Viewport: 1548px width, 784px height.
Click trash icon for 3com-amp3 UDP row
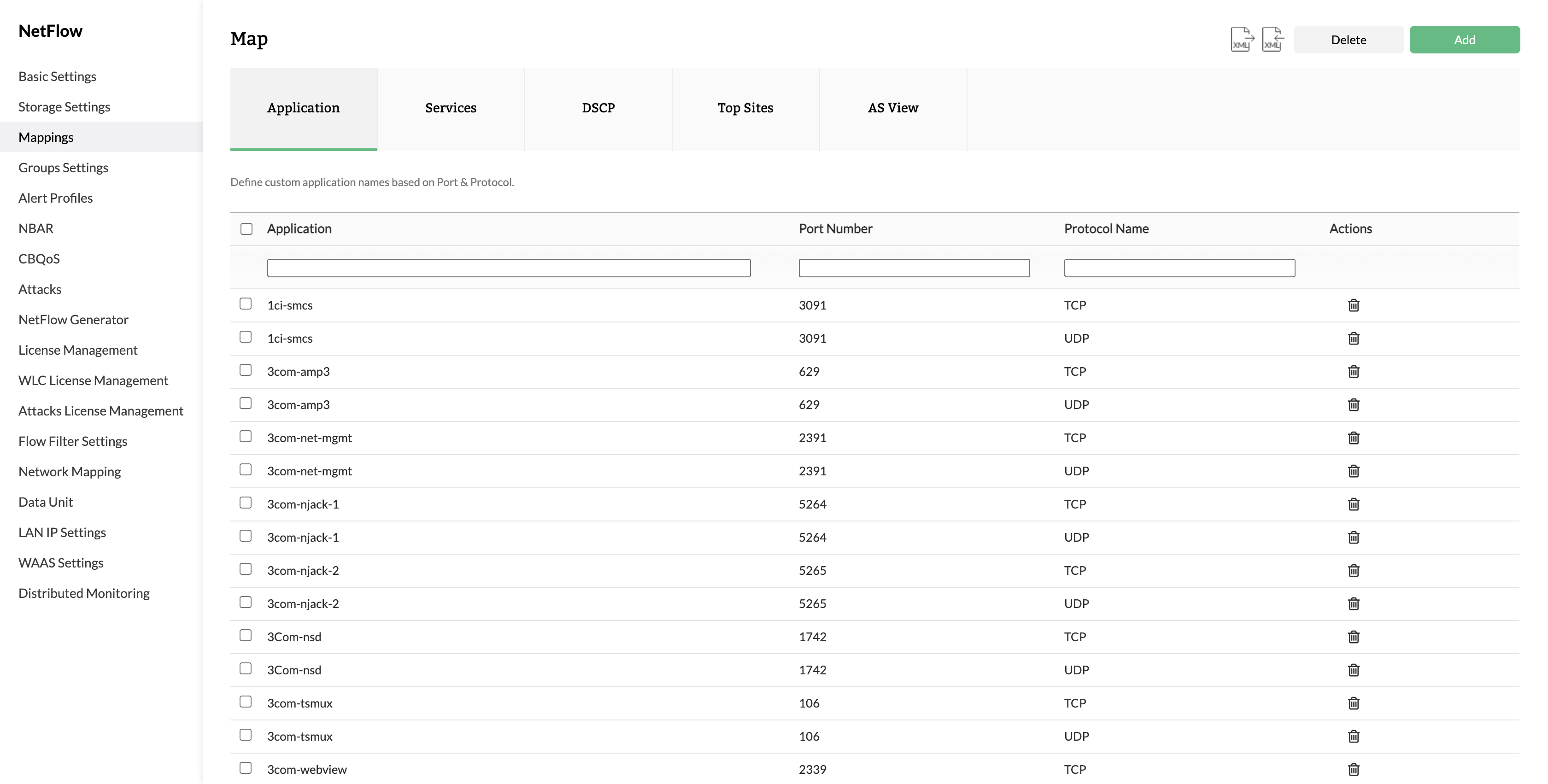pyautogui.click(x=1353, y=405)
